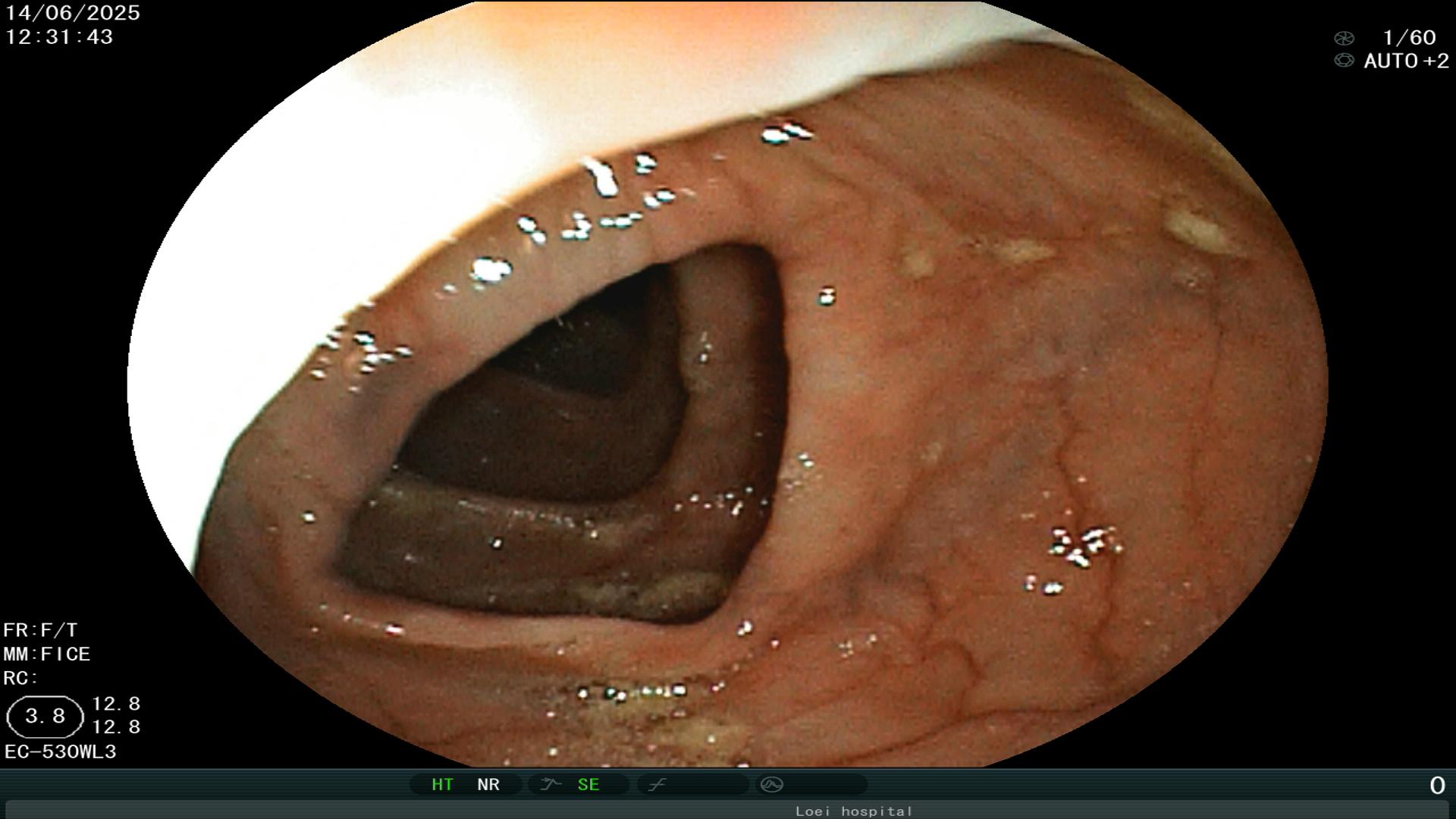The width and height of the screenshot is (1456, 819).
Task: Click the MM:FICE mode label
Action: point(47,654)
